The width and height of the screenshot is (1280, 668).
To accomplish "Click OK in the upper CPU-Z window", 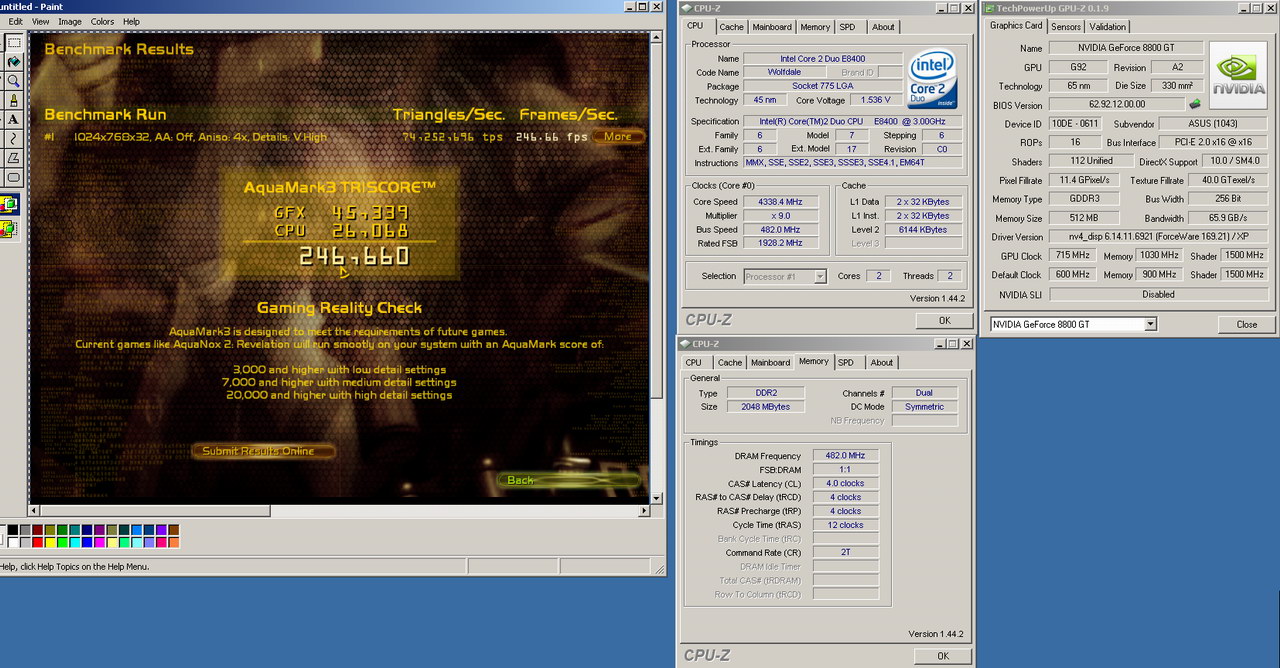I will [x=944, y=321].
